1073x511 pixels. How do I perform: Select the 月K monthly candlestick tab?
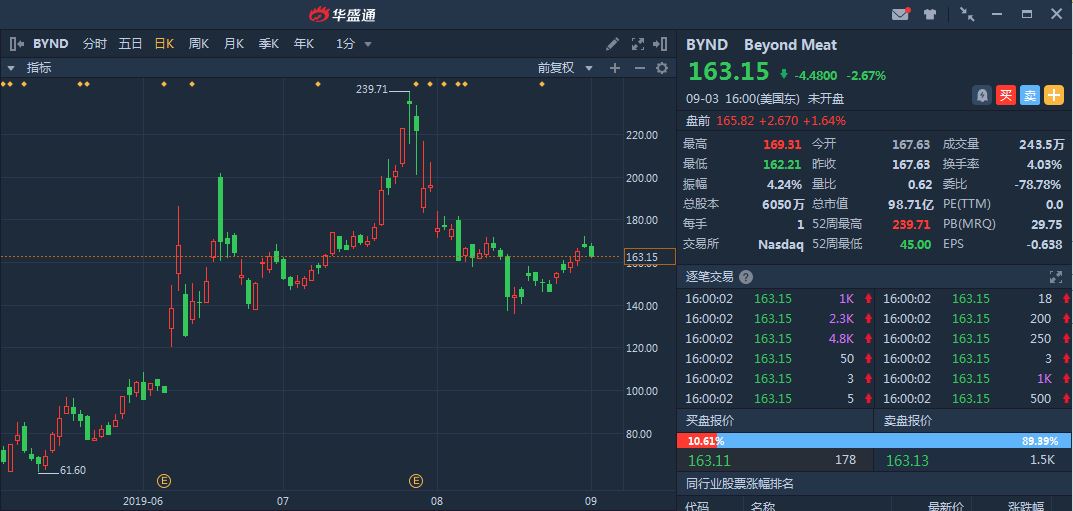(233, 44)
